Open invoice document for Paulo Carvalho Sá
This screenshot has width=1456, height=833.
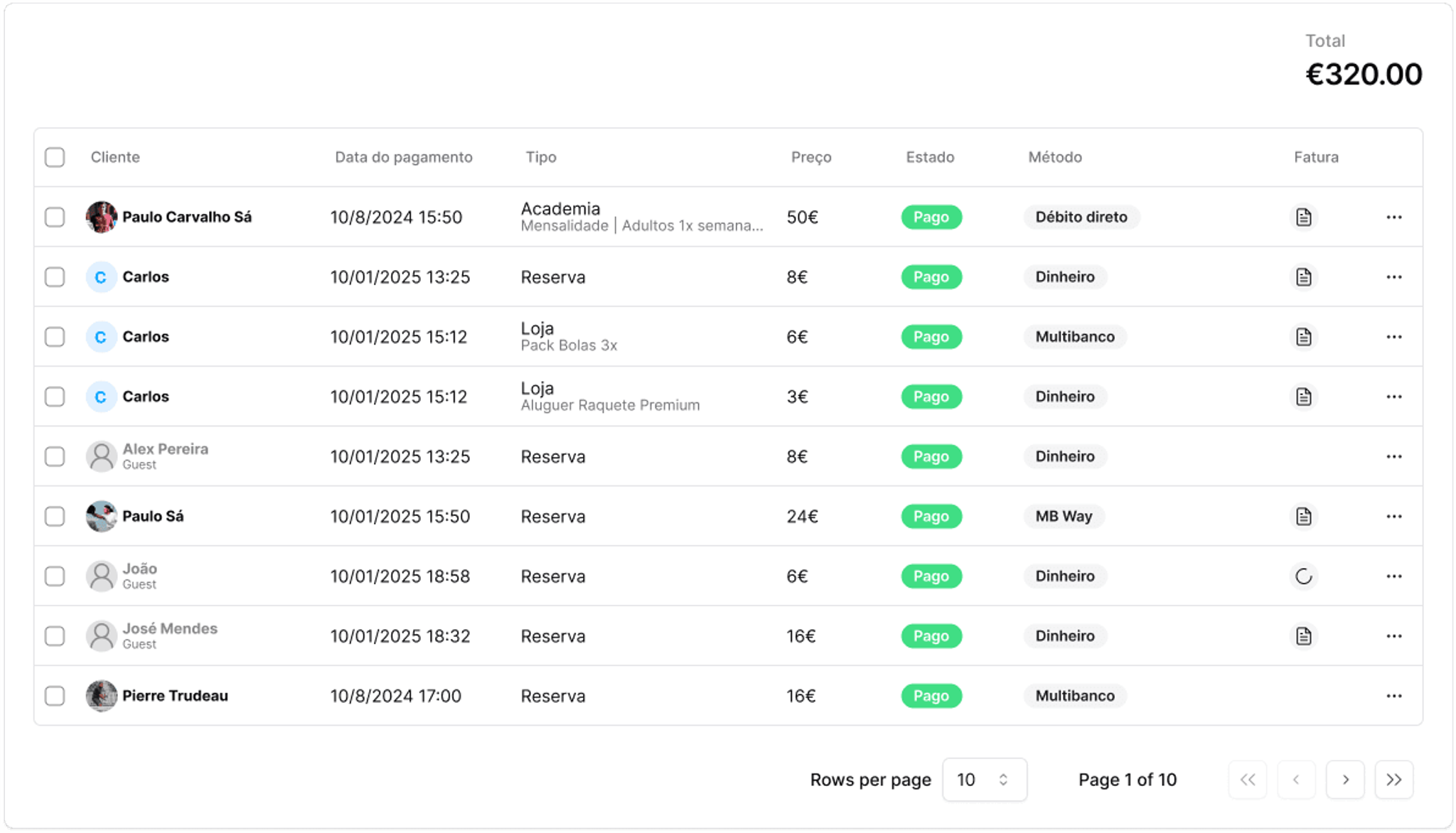1303,217
